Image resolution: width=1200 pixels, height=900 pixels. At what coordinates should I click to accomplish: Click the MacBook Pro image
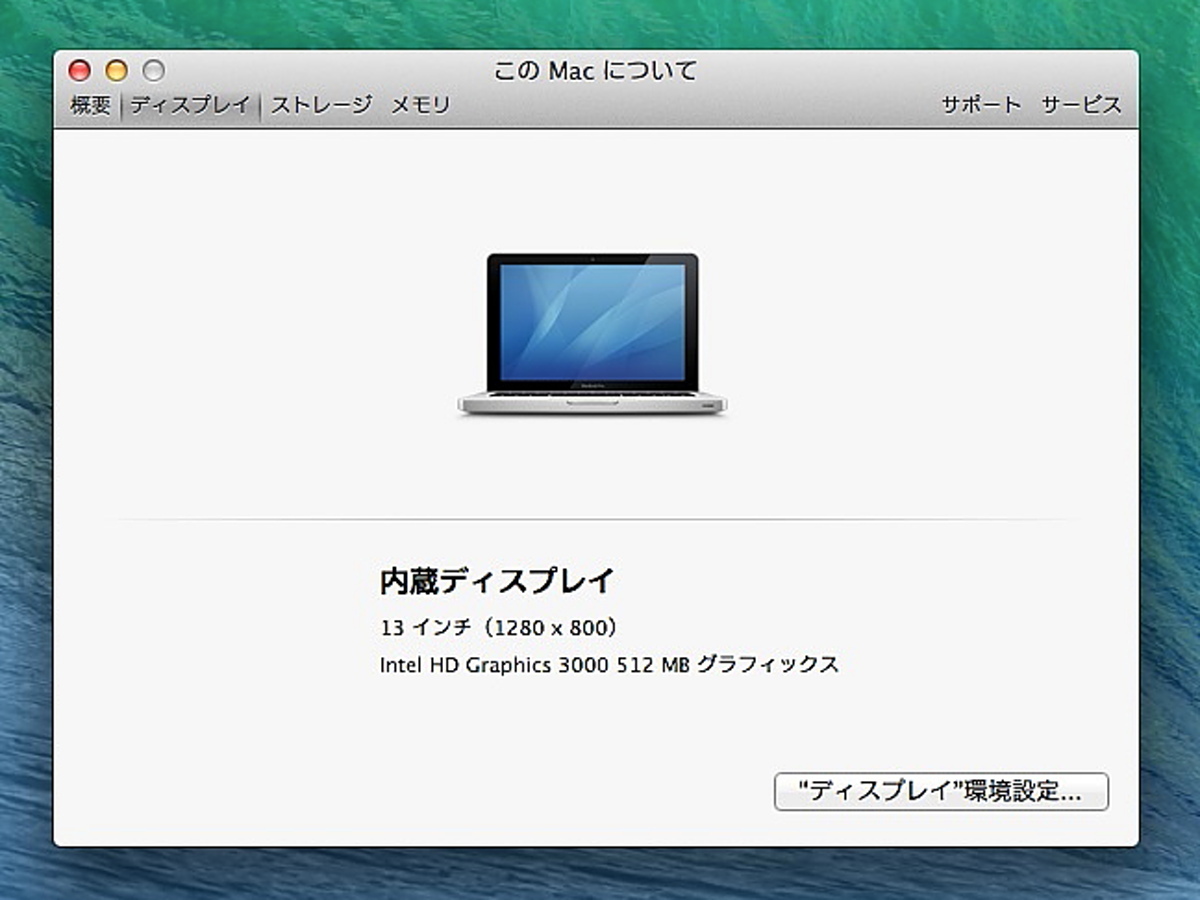coord(593,334)
